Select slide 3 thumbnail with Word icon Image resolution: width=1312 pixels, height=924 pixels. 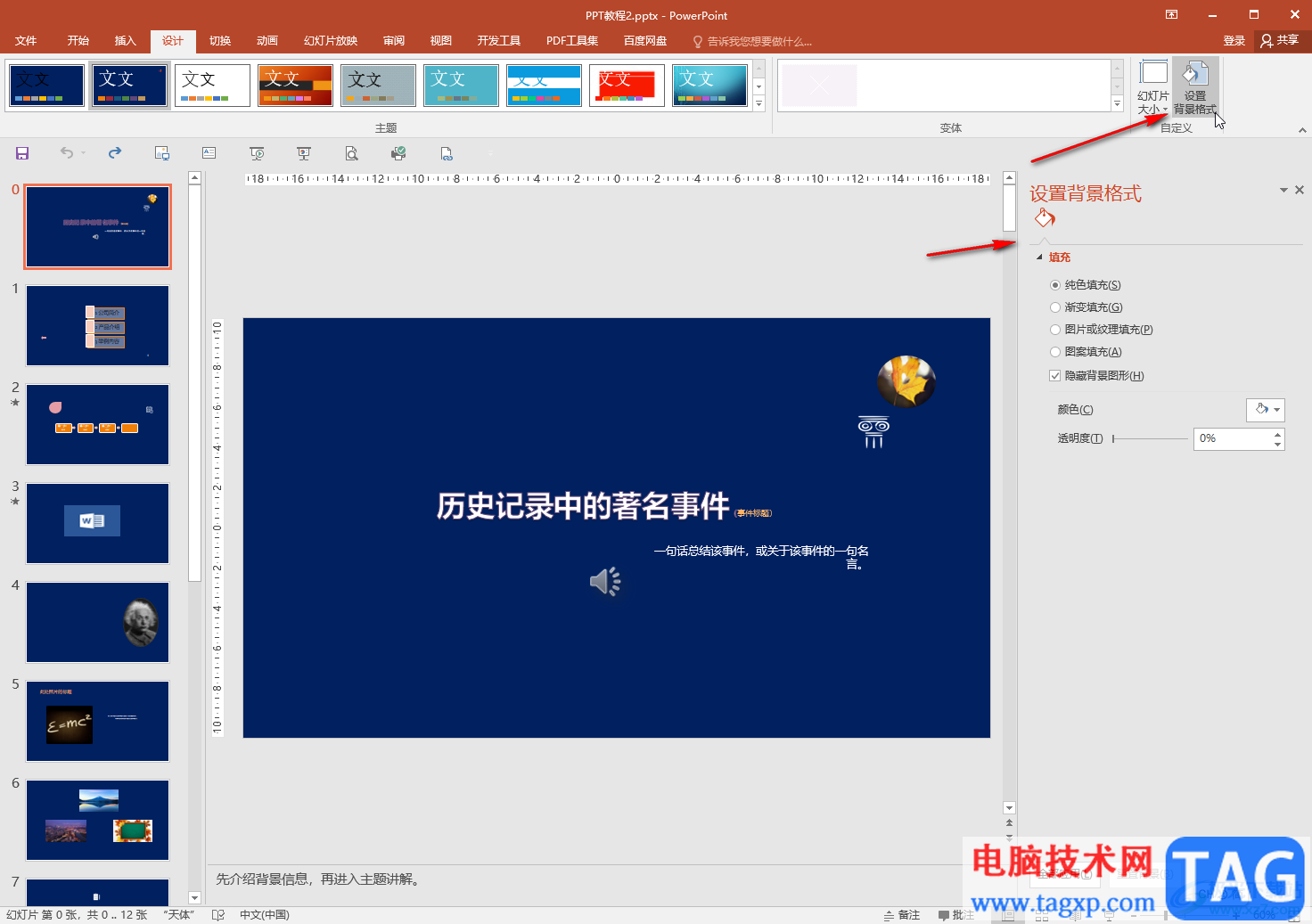(x=97, y=524)
